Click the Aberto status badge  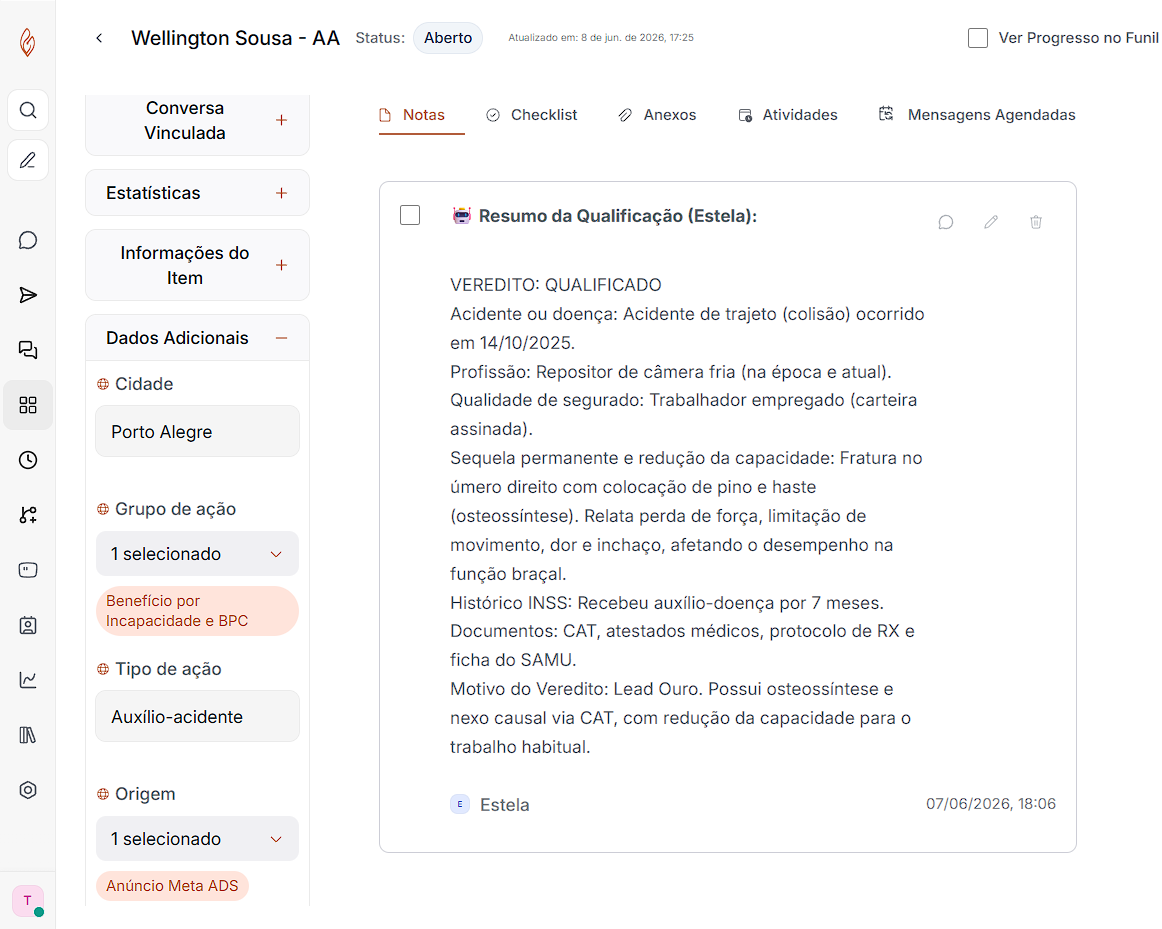click(x=448, y=38)
